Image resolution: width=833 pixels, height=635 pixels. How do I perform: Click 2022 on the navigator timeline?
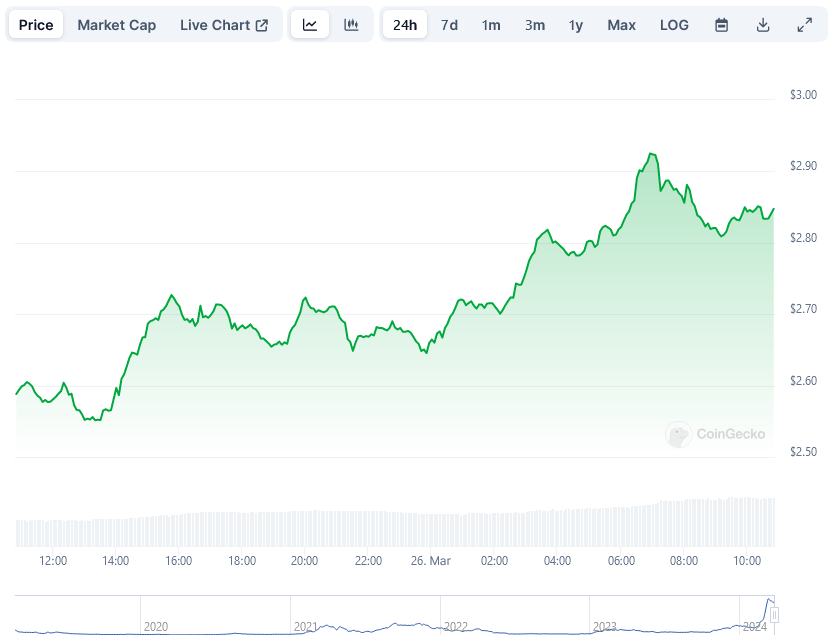click(456, 626)
